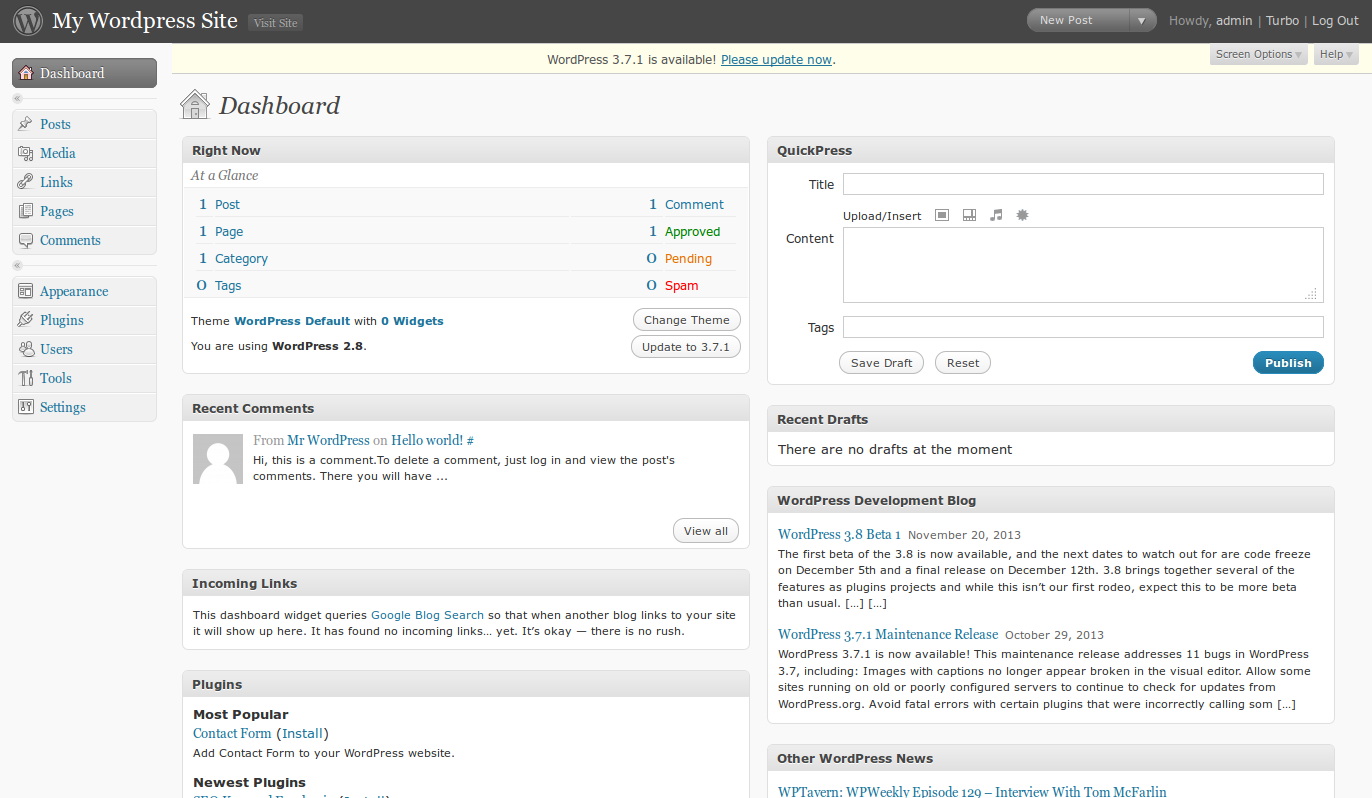
Task: Open the New Post dropdown arrow
Action: pyautogui.click(x=1141, y=20)
